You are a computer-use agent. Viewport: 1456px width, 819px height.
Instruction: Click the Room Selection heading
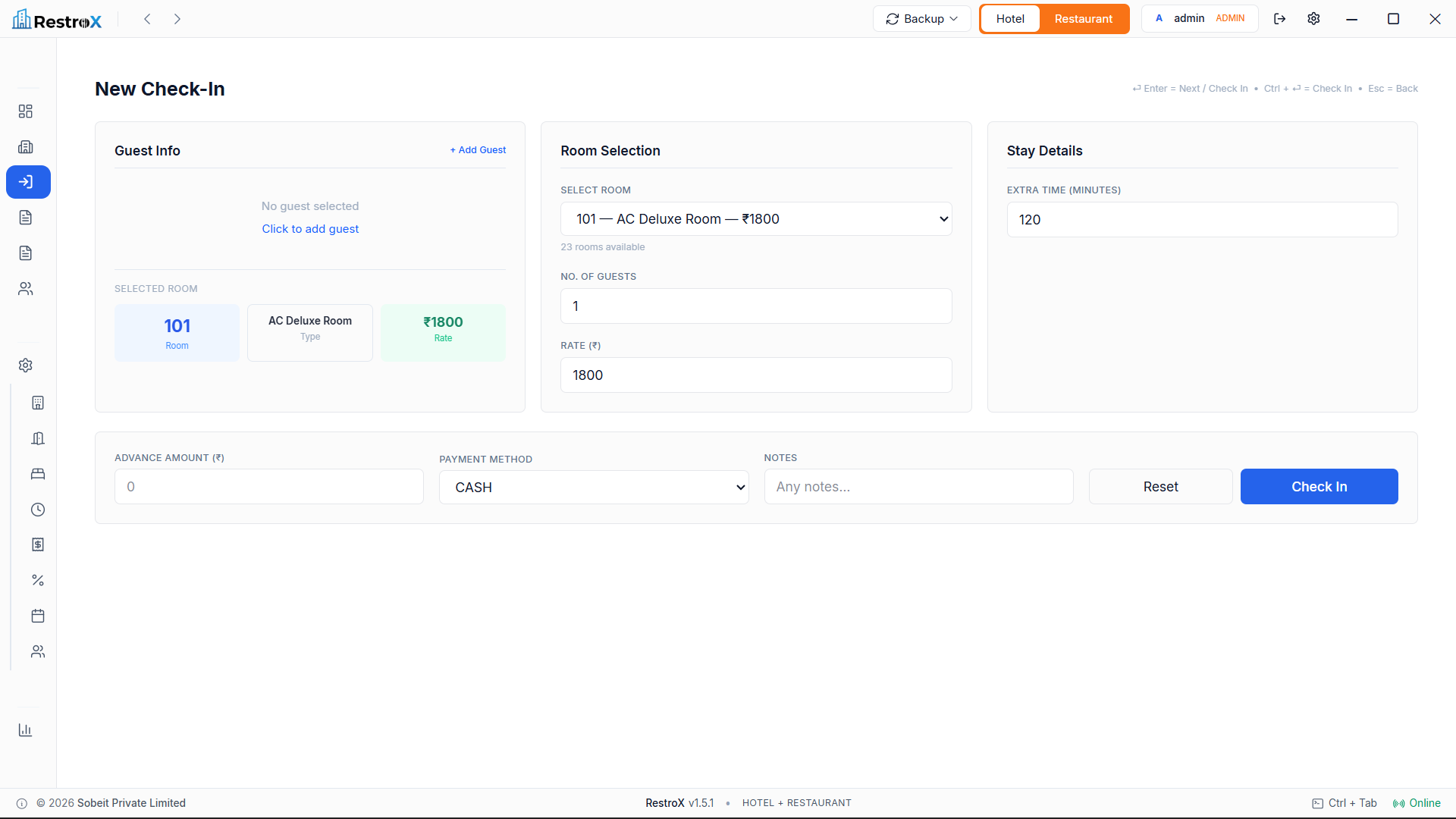click(x=610, y=151)
